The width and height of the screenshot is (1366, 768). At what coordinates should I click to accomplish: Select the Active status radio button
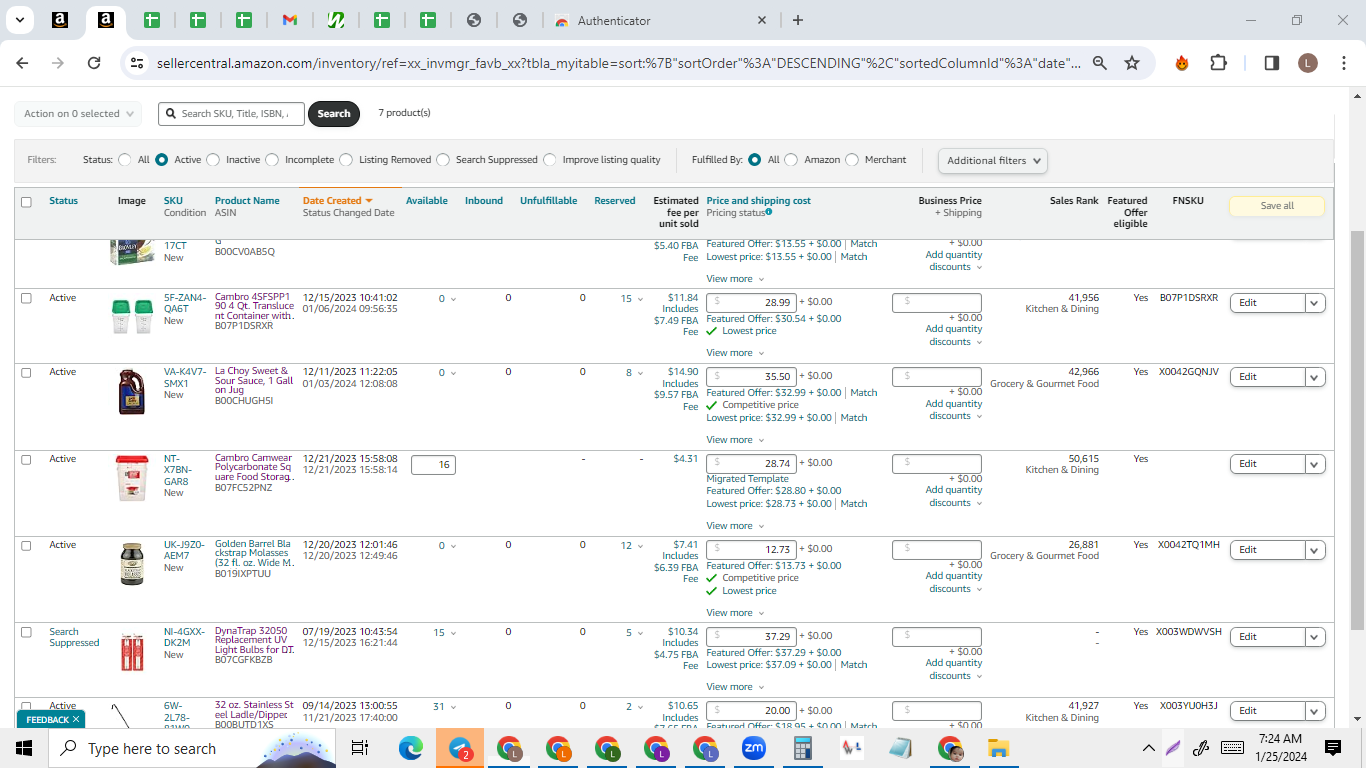(161, 160)
